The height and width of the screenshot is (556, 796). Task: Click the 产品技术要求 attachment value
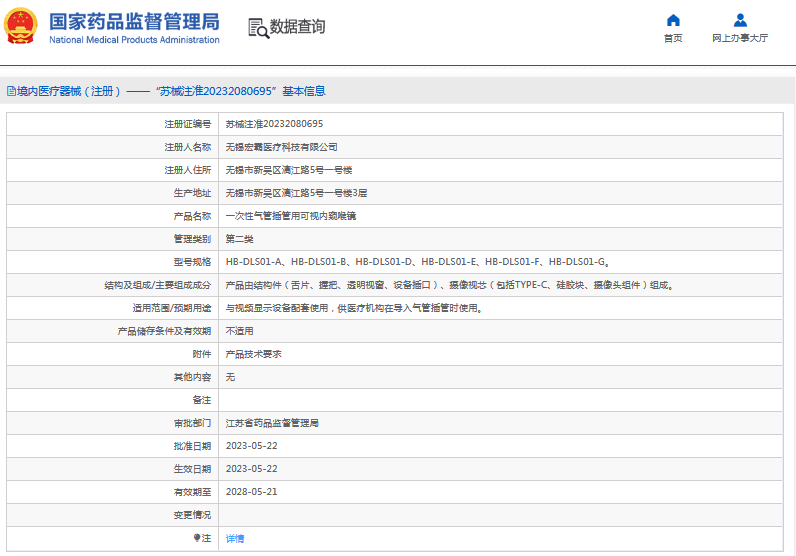(x=253, y=354)
